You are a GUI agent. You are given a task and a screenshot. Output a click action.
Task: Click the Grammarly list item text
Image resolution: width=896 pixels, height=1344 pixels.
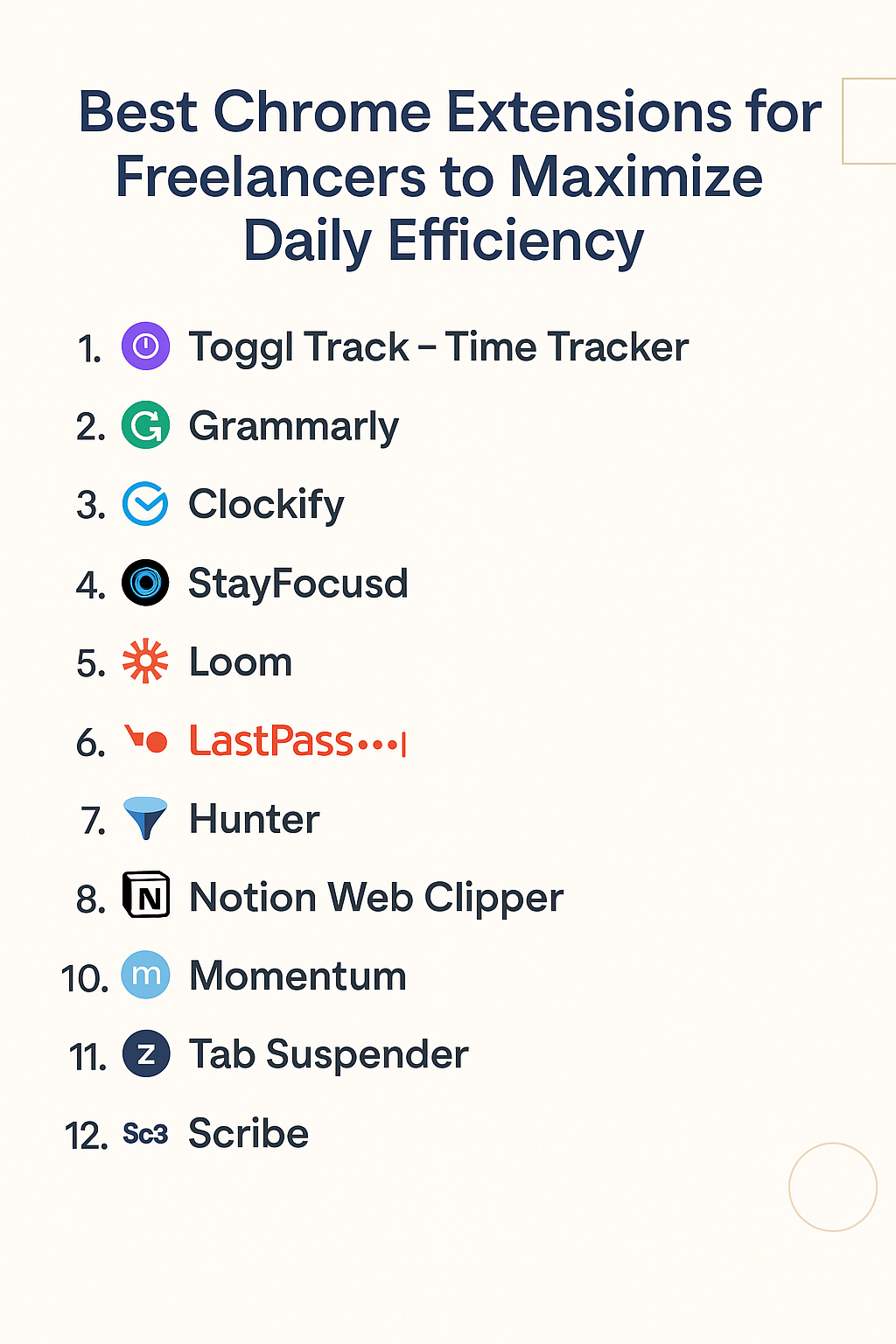click(x=294, y=427)
